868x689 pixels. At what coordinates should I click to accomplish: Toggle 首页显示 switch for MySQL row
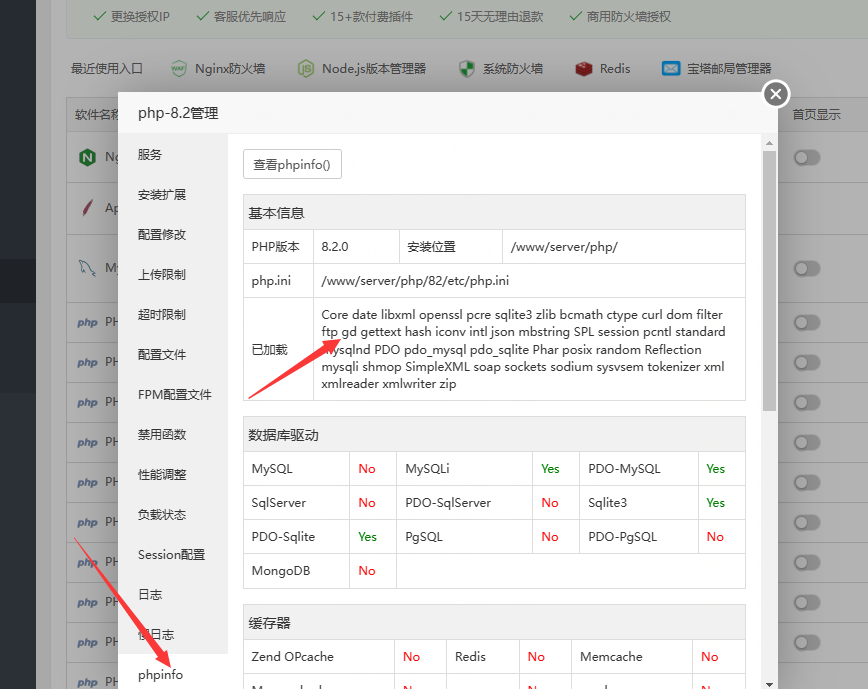pos(807,268)
